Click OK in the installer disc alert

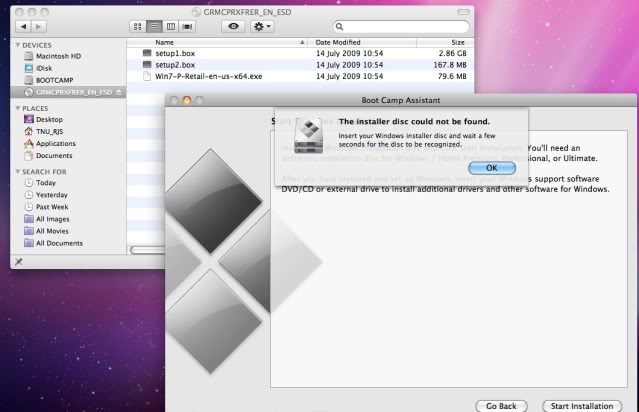pos(492,168)
